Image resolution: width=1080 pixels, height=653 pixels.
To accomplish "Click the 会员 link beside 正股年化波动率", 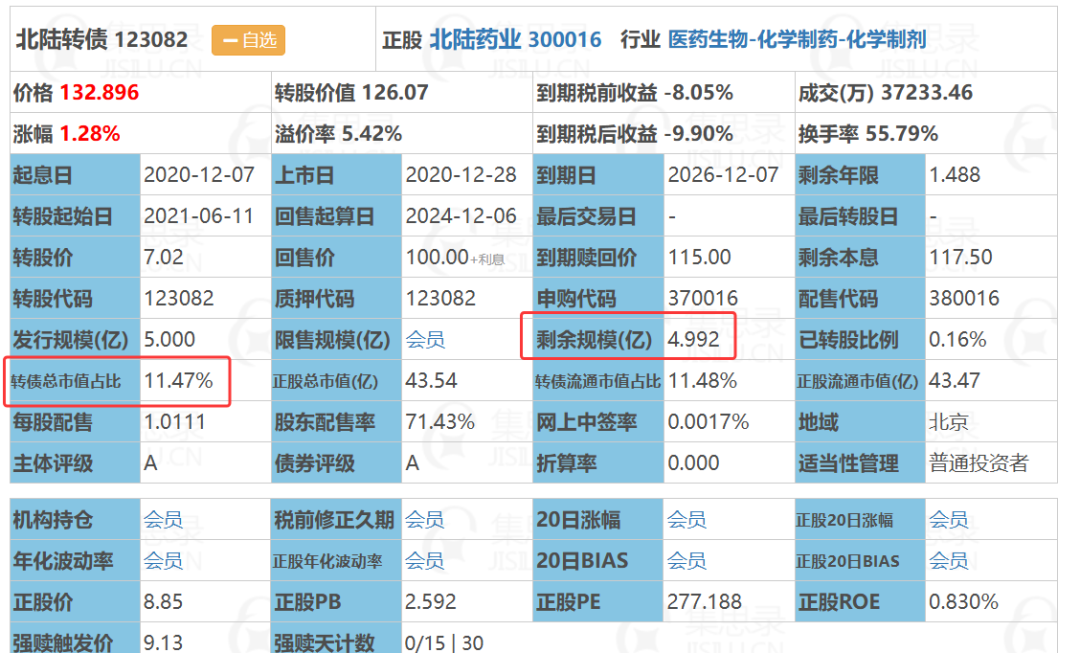I will (x=424, y=561).
